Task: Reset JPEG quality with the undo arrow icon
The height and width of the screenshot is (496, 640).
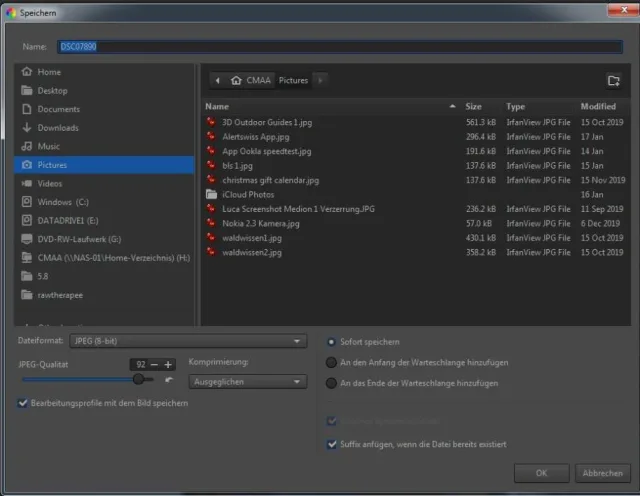Action: coord(168,380)
